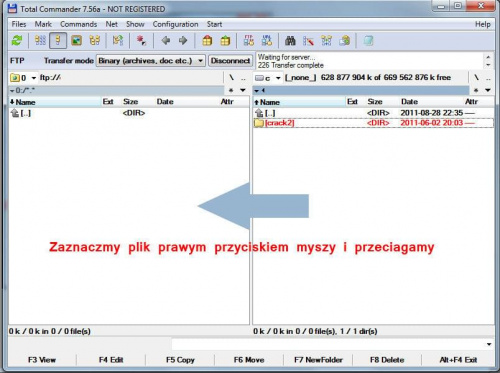Sort right panel by Name column

(299, 102)
